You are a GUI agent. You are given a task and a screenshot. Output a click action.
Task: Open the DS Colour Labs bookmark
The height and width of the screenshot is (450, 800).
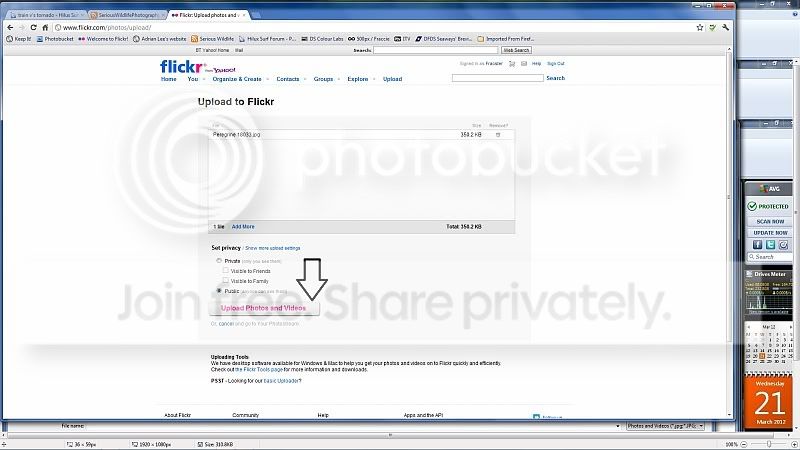click(x=322, y=39)
